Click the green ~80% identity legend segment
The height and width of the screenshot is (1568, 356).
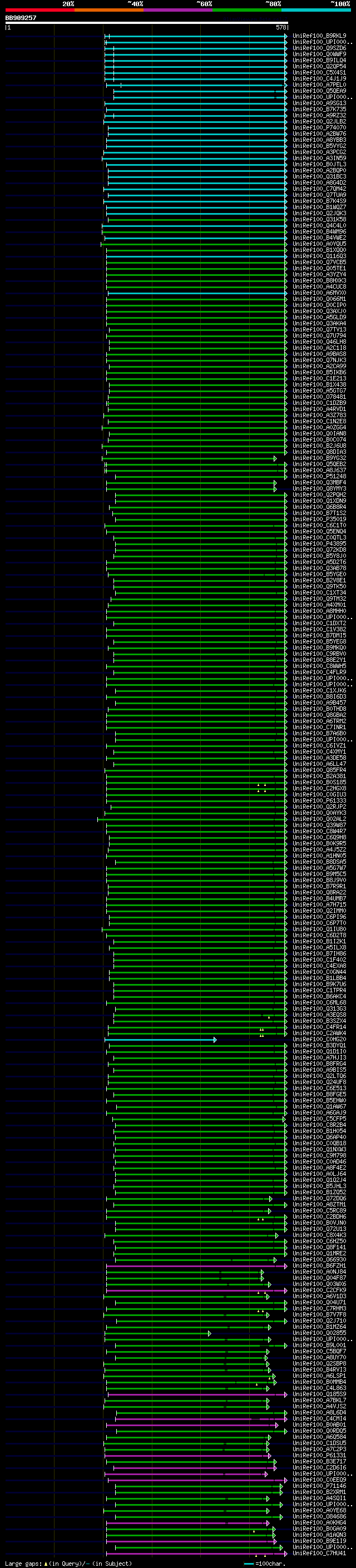pyautogui.click(x=247, y=10)
